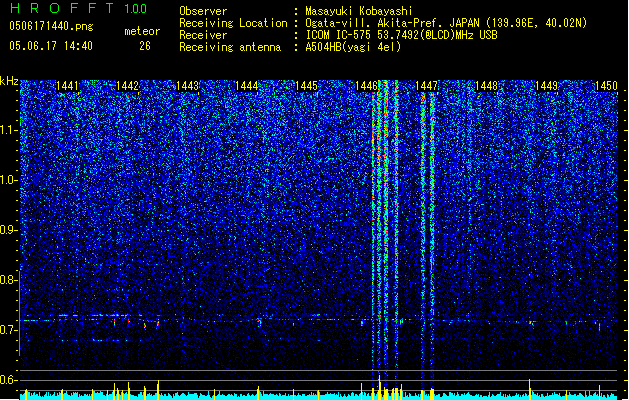Select receiver text ICOM IC-575 53.7492 MHz USB
The height and width of the screenshot is (400, 629).
click(x=401, y=35)
